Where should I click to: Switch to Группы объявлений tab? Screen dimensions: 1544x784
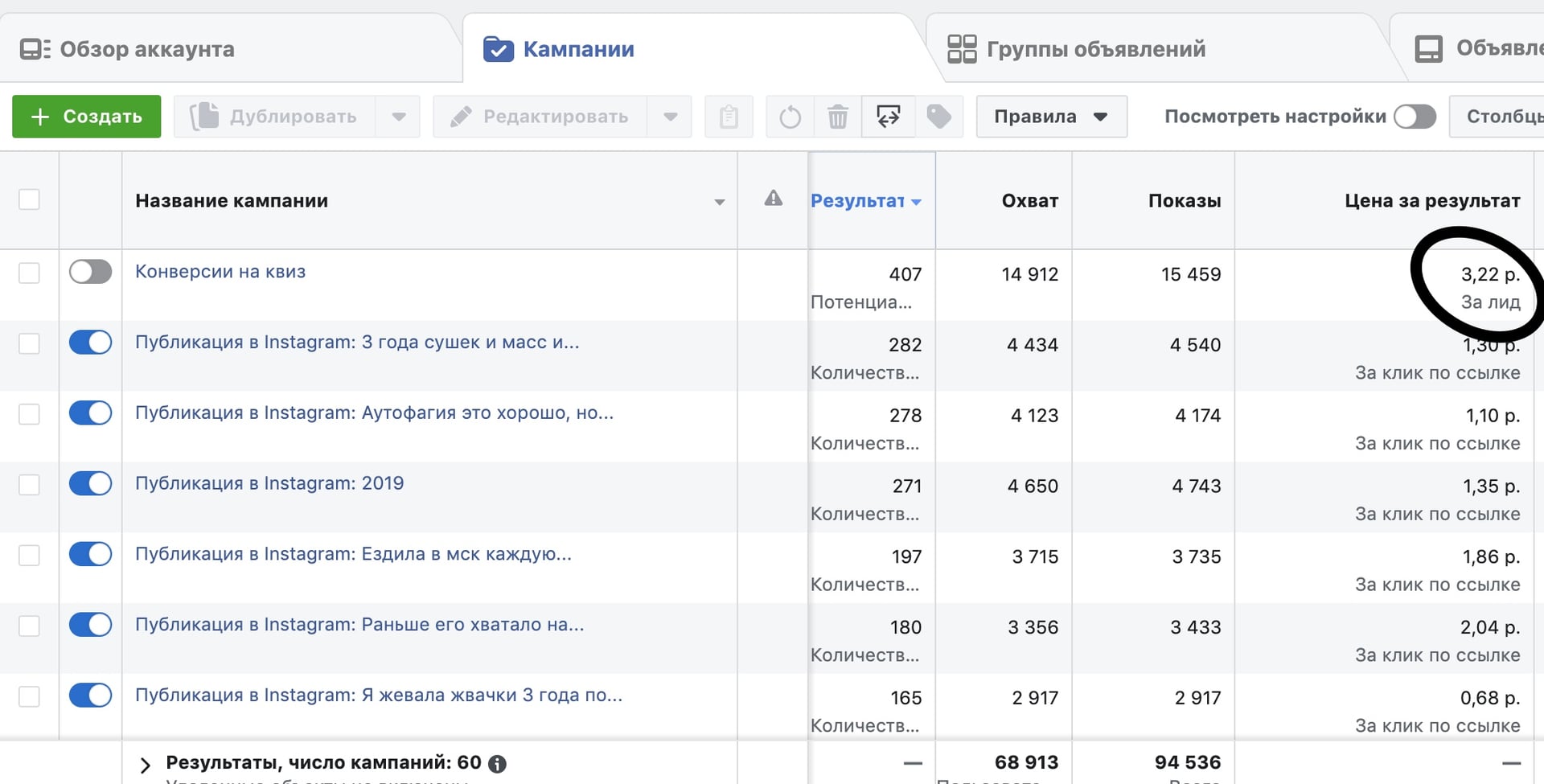click(1077, 49)
